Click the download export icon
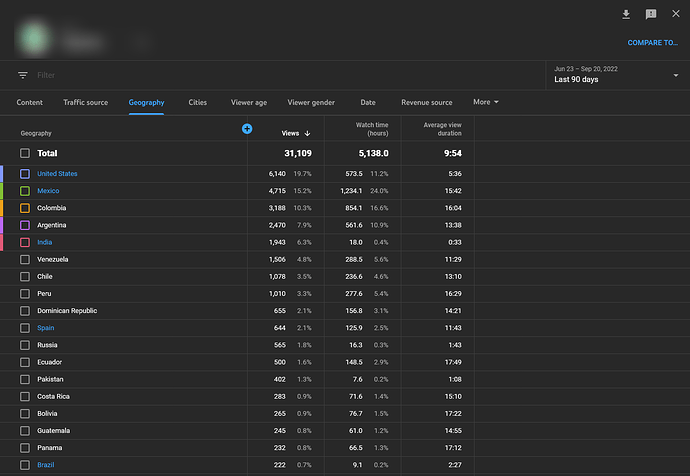 pyautogui.click(x=626, y=14)
